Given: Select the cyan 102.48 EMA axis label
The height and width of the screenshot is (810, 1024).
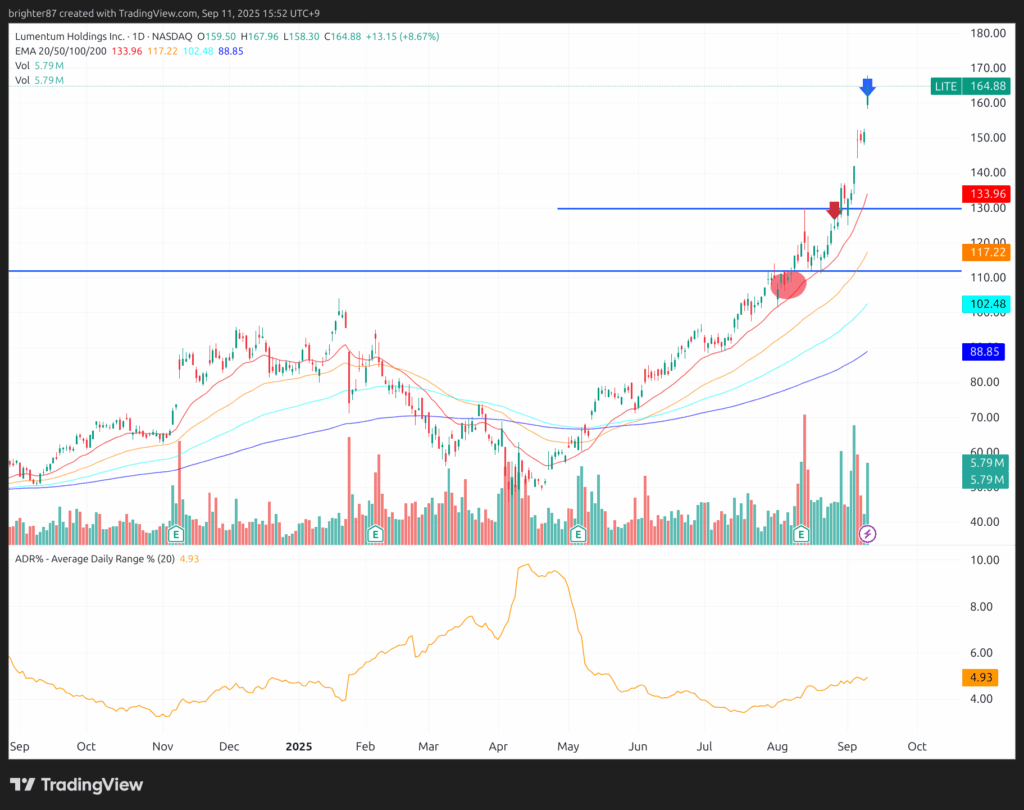Looking at the screenshot, I should [x=986, y=304].
